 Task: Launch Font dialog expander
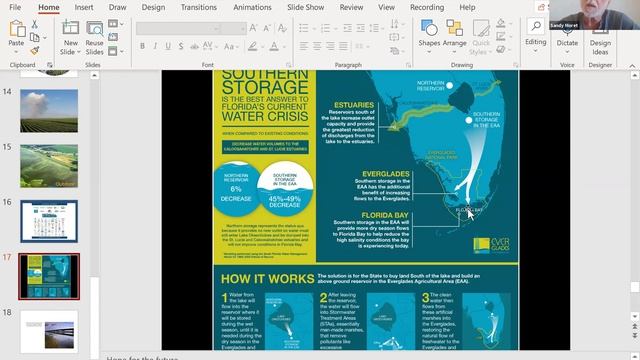(x=289, y=65)
